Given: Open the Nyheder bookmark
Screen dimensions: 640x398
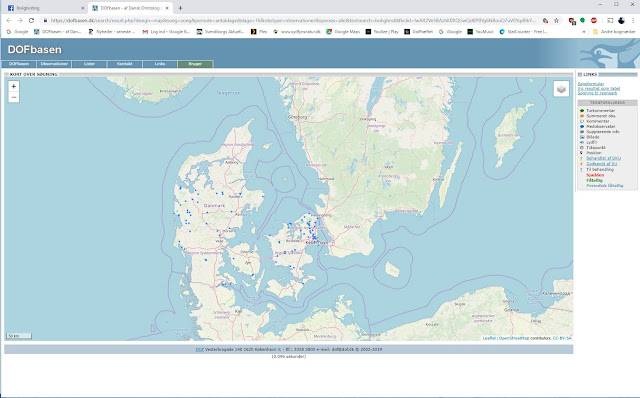Looking at the screenshot, I should [x=112, y=31].
